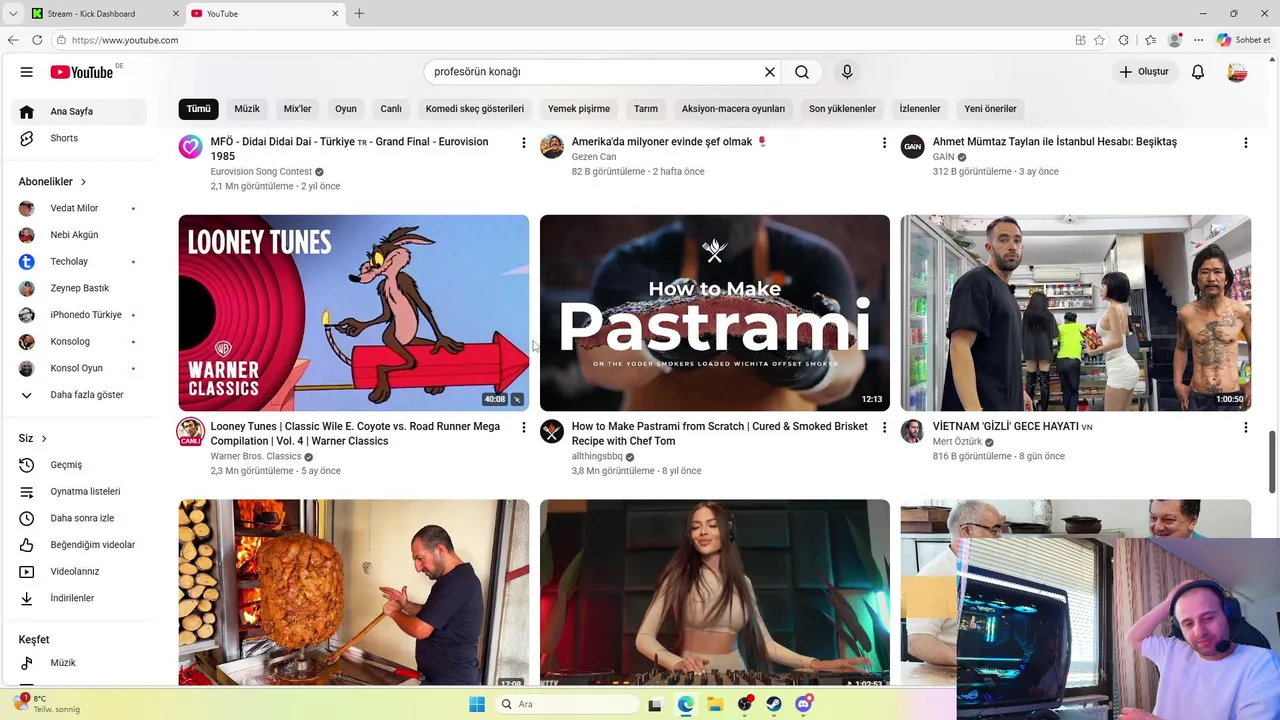Open Steam from the taskbar
Screen dimensions: 1280x720
774,704
